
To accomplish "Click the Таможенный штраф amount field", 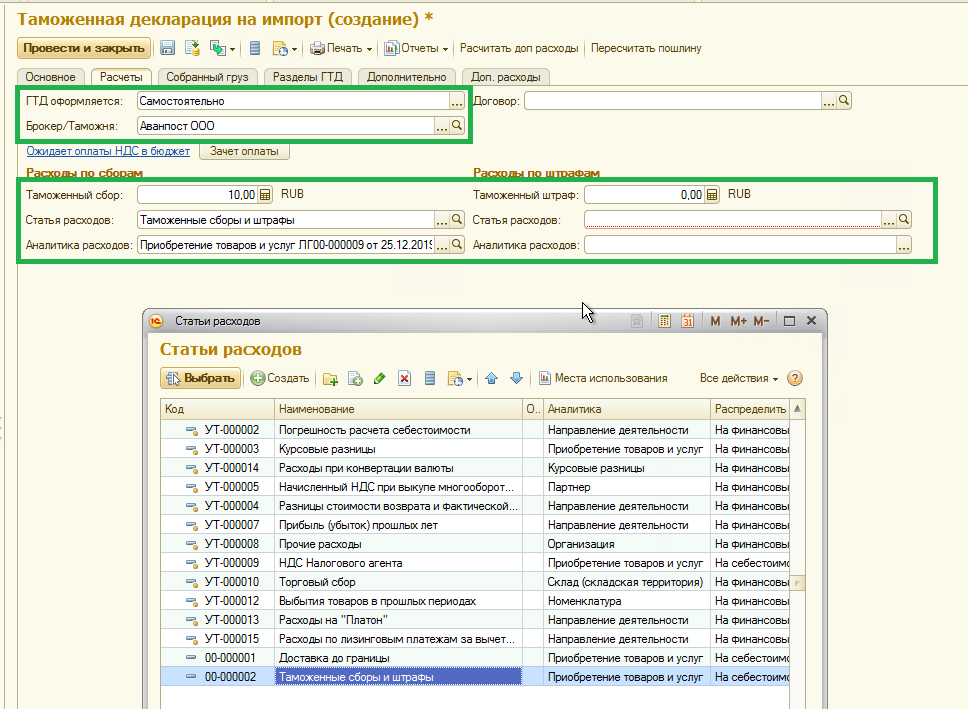I will click(x=645, y=195).
